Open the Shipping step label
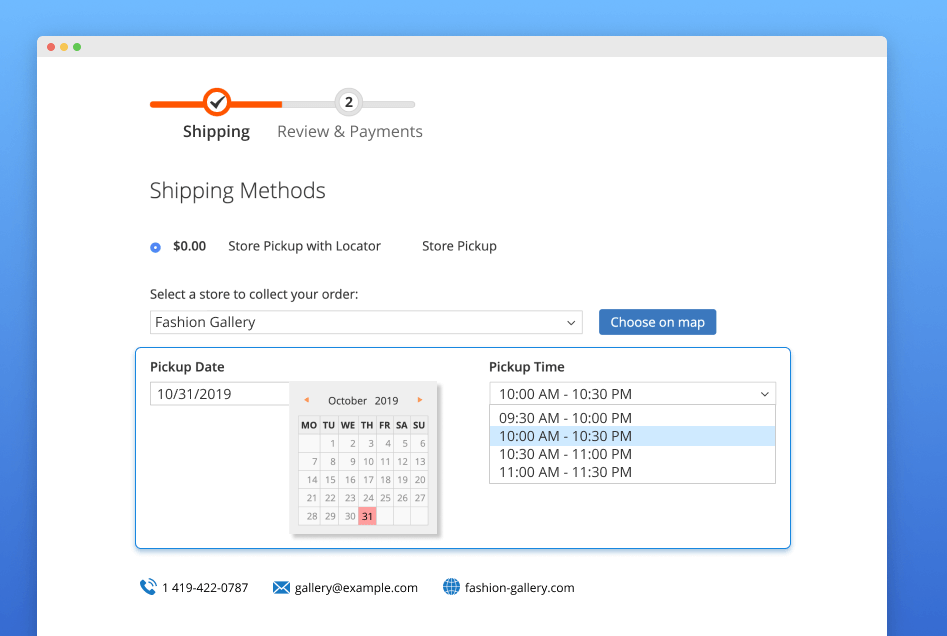The height and width of the screenshot is (636, 947). point(216,132)
